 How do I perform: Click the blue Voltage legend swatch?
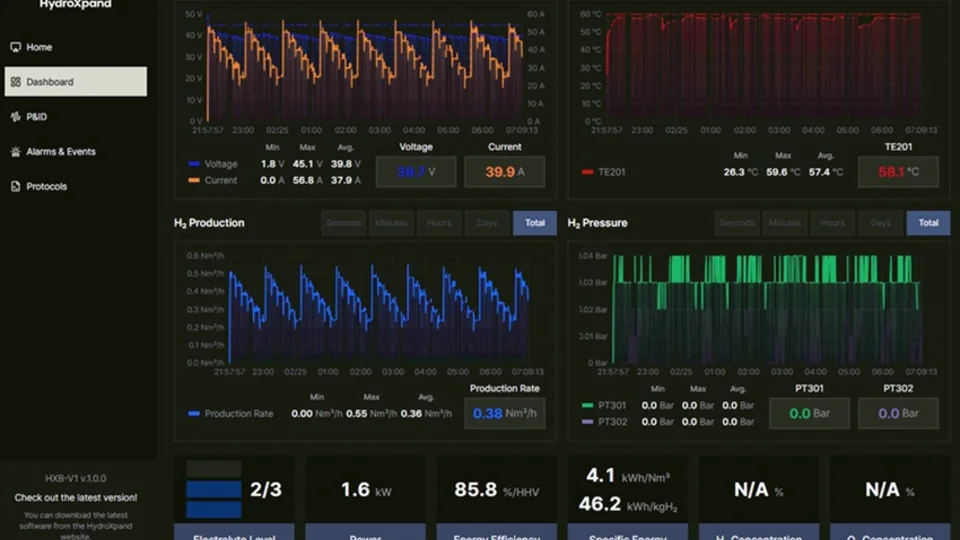(x=194, y=164)
